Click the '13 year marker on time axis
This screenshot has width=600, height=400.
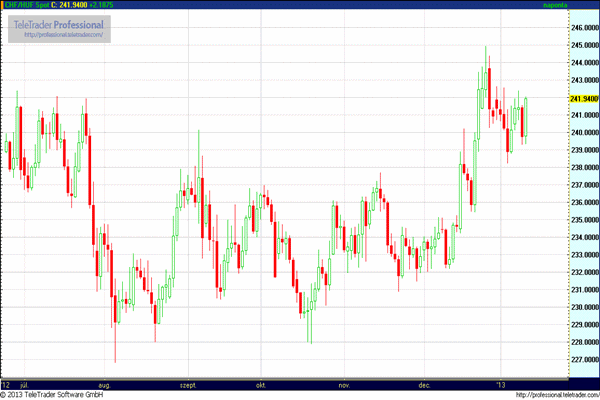501,383
